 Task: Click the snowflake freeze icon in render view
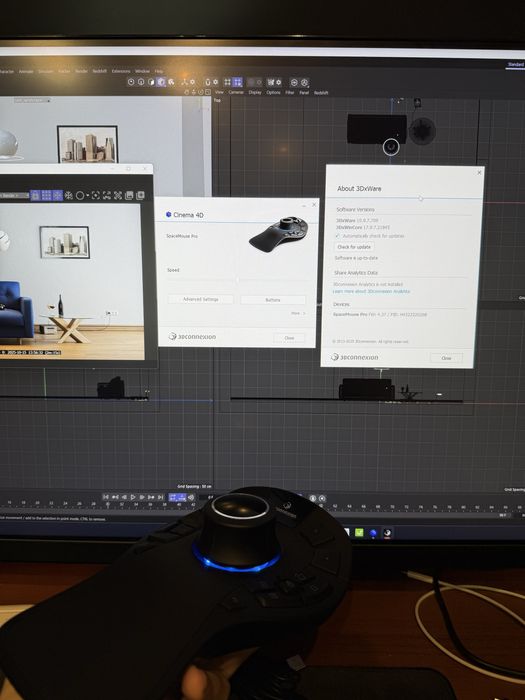(x=69, y=196)
